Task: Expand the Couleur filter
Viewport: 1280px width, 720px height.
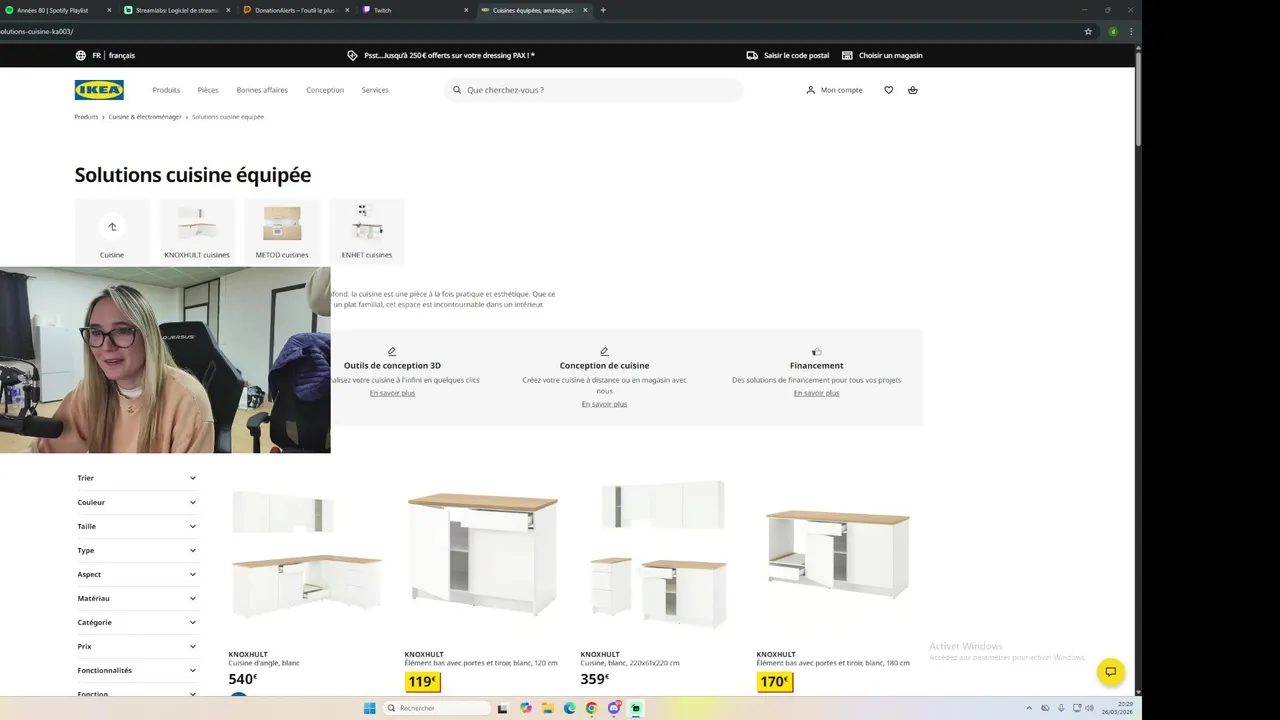Action: [x=137, y=502]
